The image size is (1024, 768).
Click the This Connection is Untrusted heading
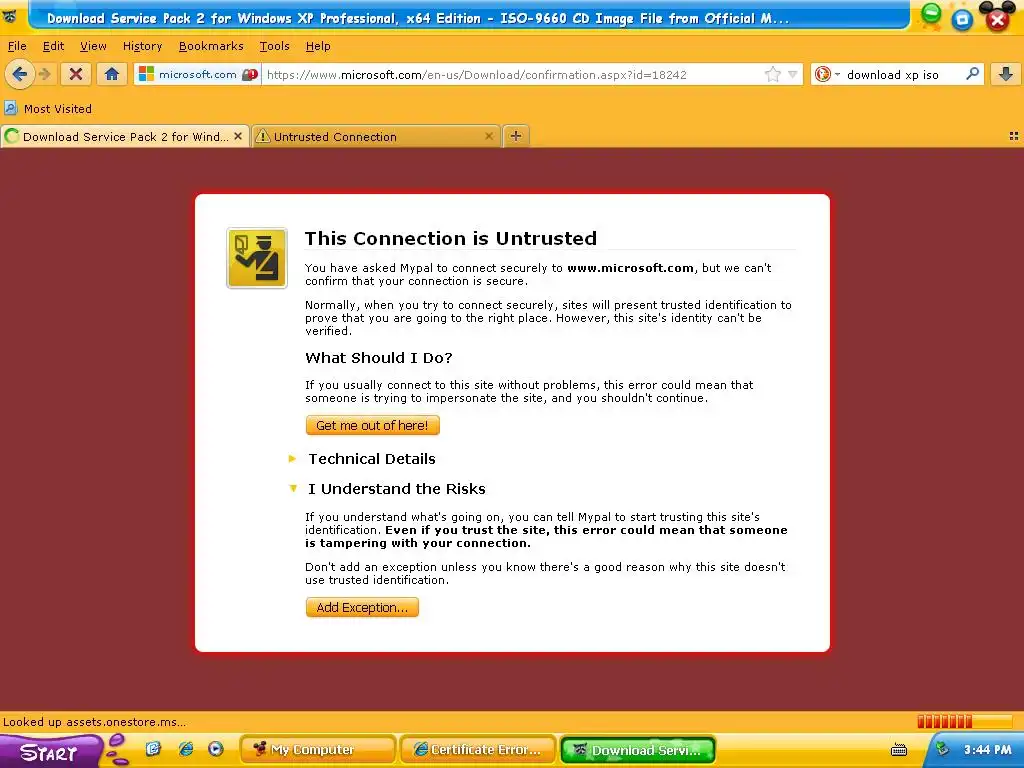[451, 238]
